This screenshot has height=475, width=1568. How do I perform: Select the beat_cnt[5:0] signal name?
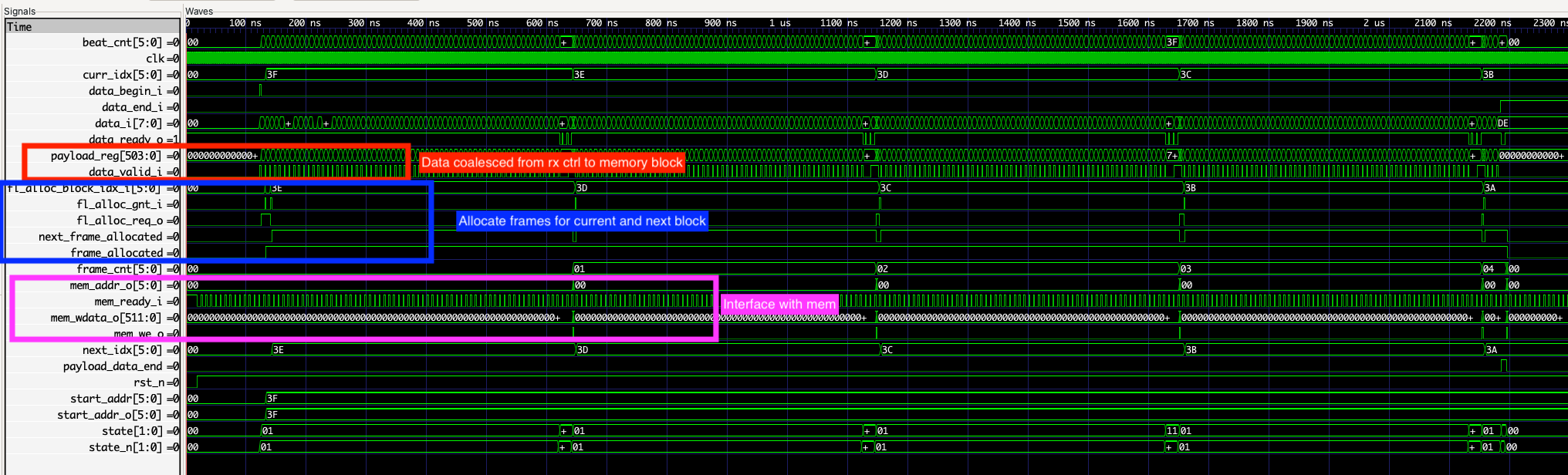[x=122, y=42]
